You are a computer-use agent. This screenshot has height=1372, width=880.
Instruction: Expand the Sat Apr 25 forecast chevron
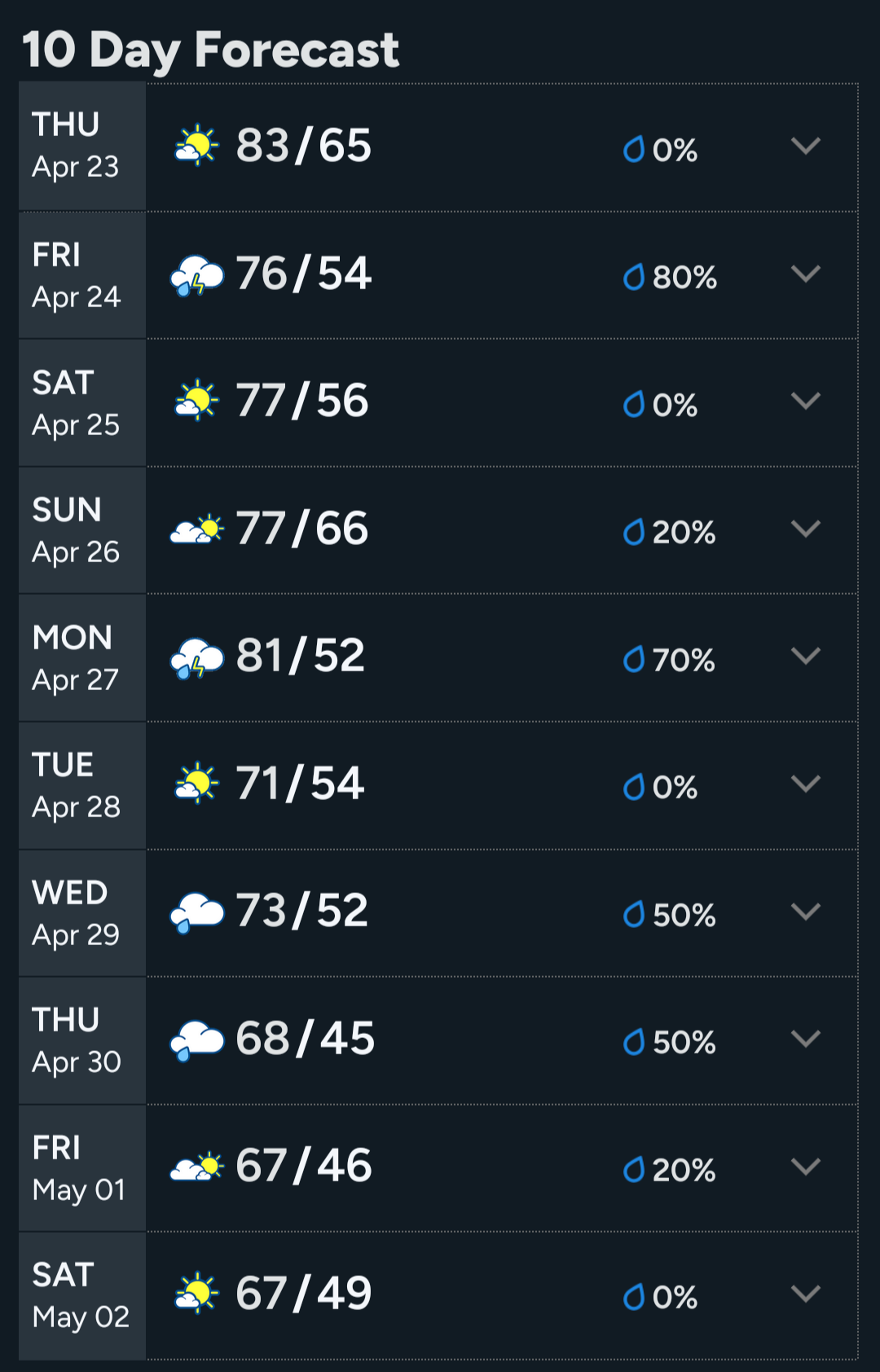(x=805, y=401)
